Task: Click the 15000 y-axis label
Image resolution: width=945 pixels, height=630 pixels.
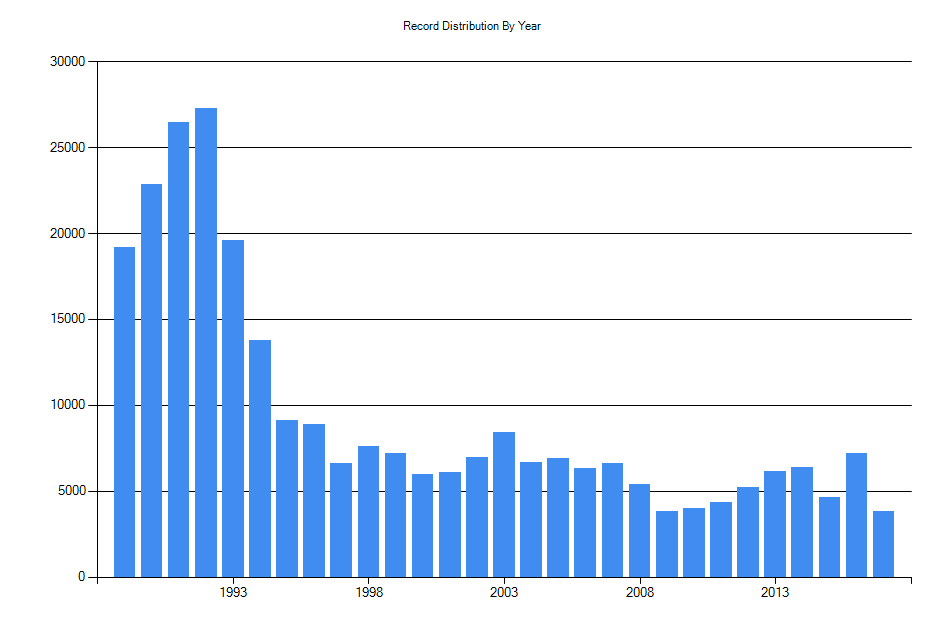Action: click(68, 319)
